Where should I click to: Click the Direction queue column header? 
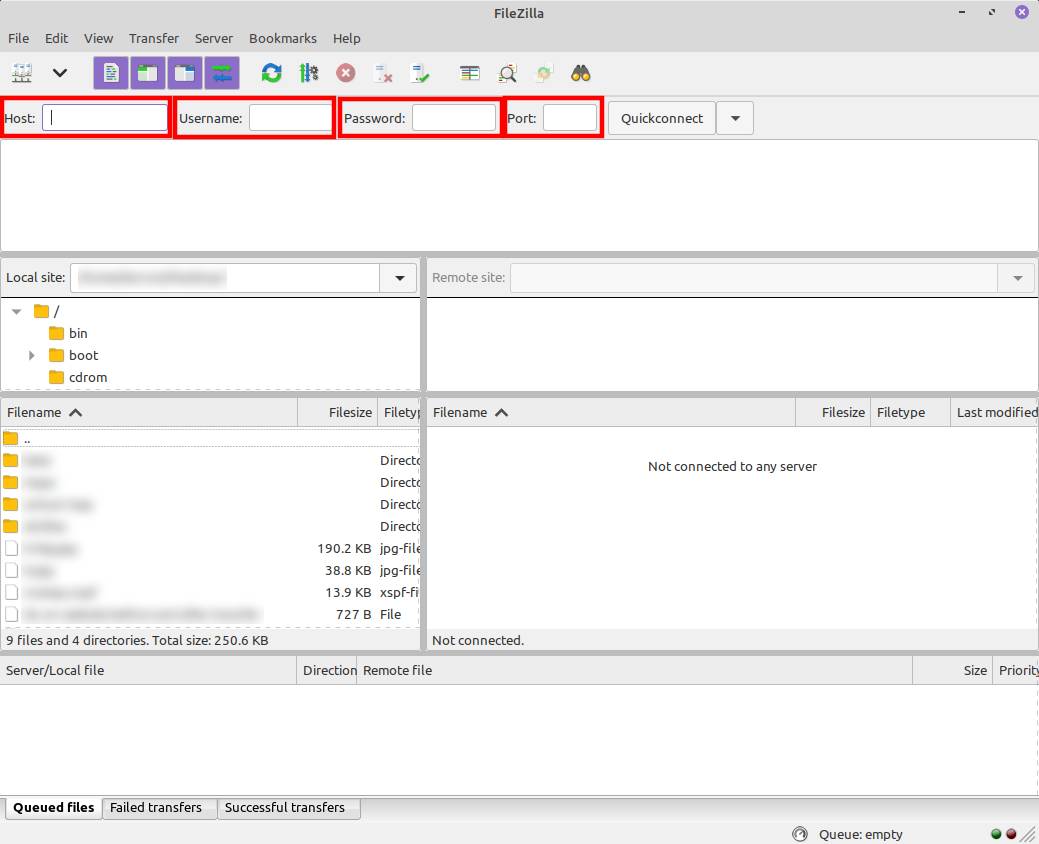point(327,670)
